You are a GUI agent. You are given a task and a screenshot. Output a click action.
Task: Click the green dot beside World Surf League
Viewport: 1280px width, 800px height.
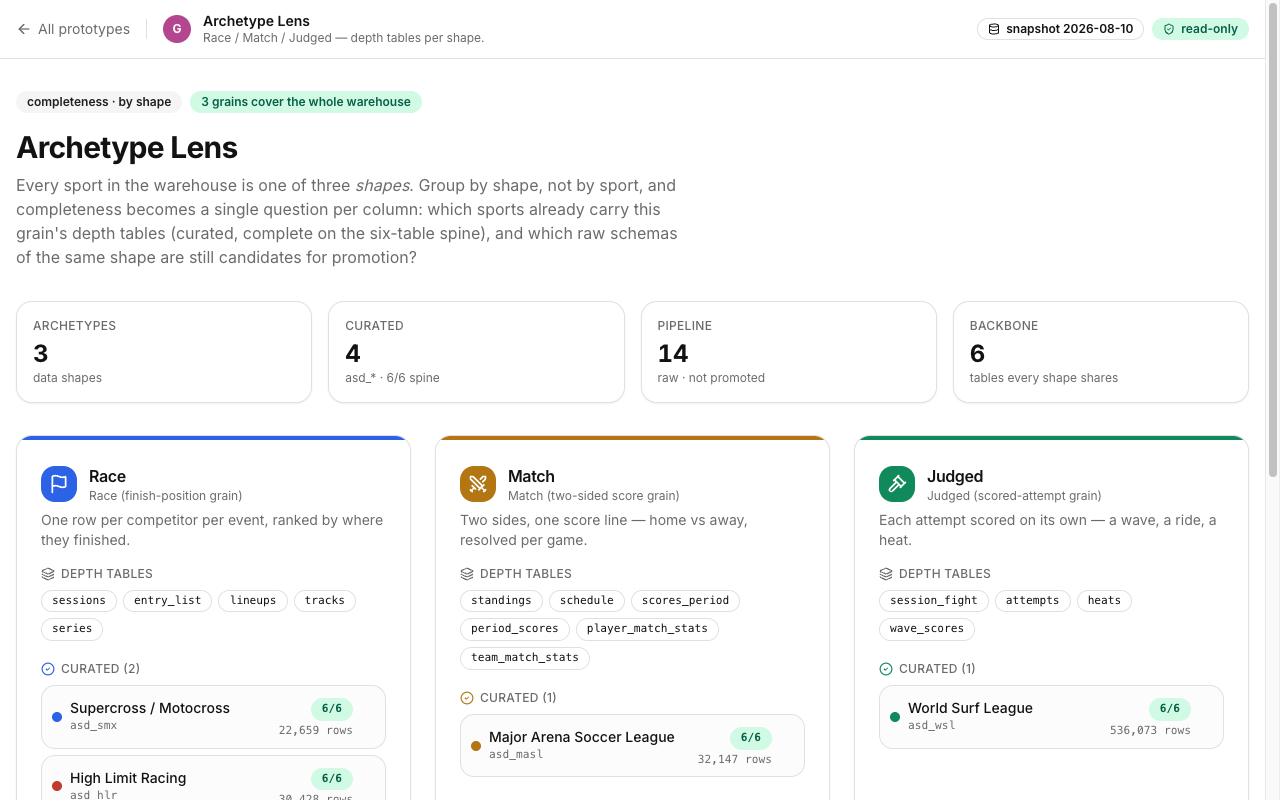pyautogui.click(x=895, y=717)
